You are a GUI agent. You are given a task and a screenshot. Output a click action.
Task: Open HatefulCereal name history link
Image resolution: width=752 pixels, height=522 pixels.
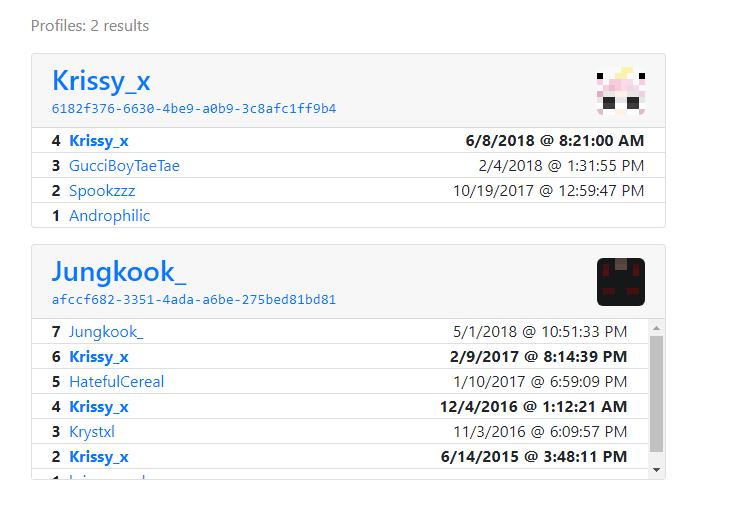(x=116, y=382)
